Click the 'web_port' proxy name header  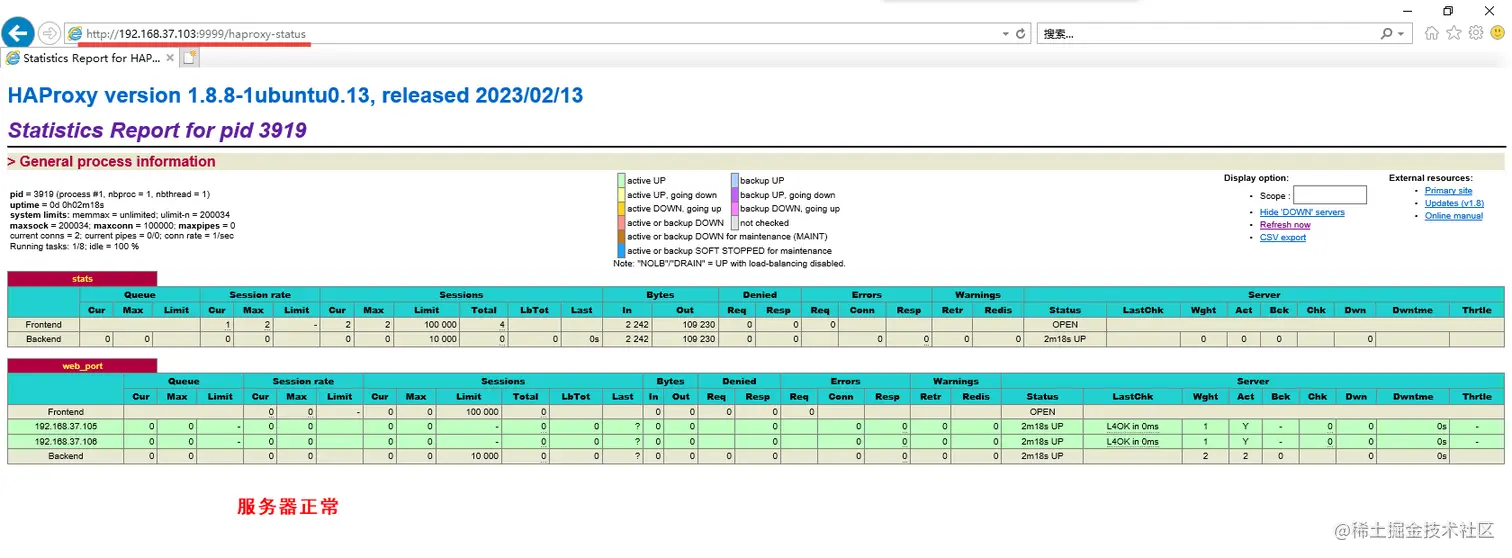[82, 366]
